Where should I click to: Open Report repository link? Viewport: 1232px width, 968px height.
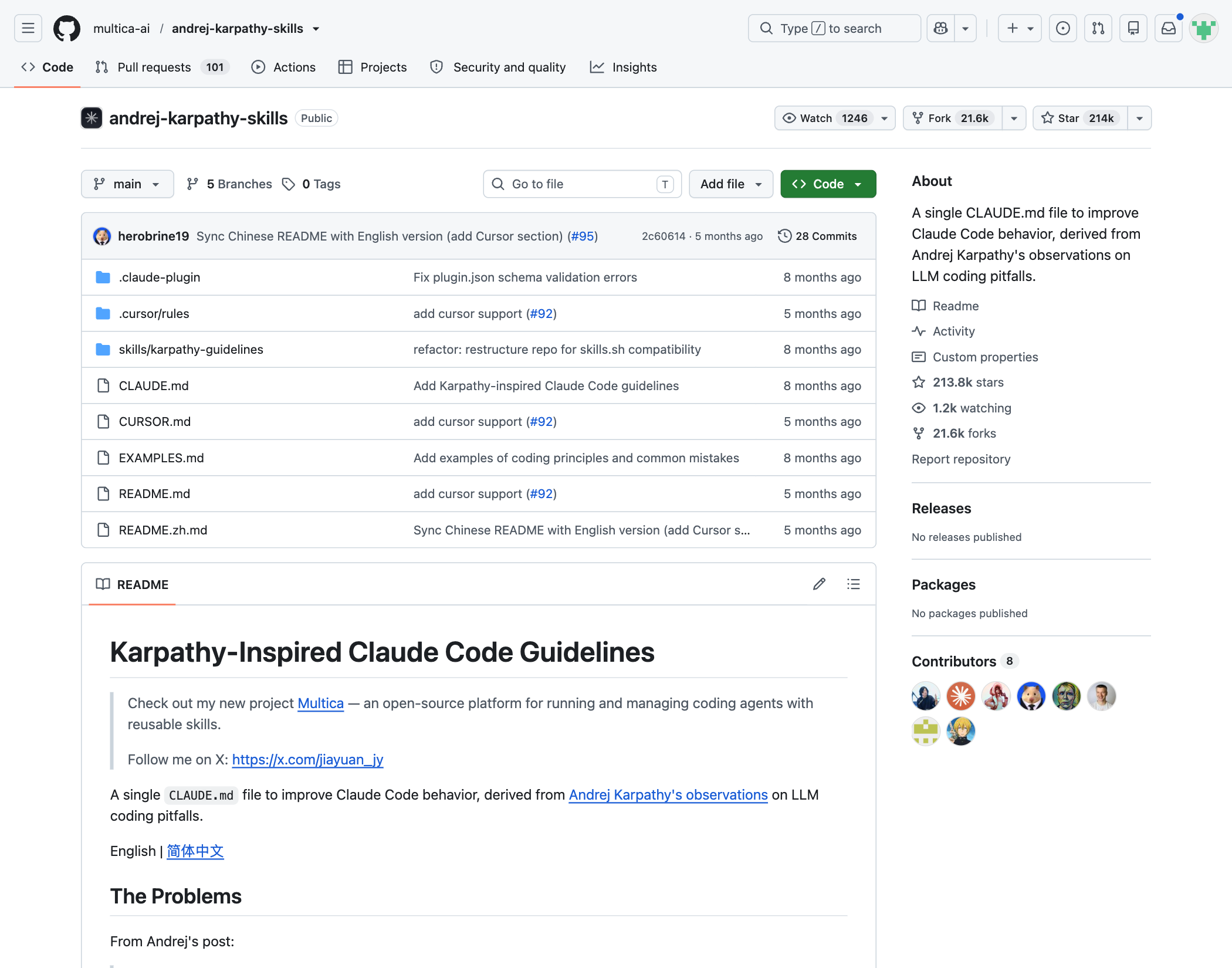[961, 459]
